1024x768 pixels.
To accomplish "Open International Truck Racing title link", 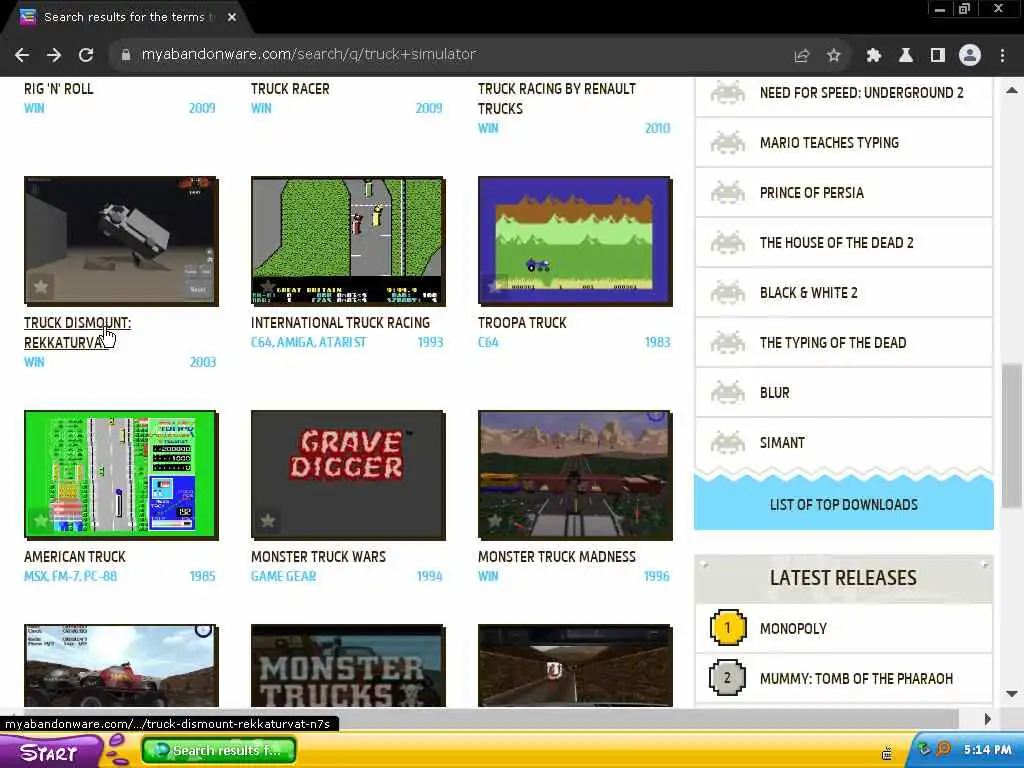I will pyautogui.click(x=340, y=323).
